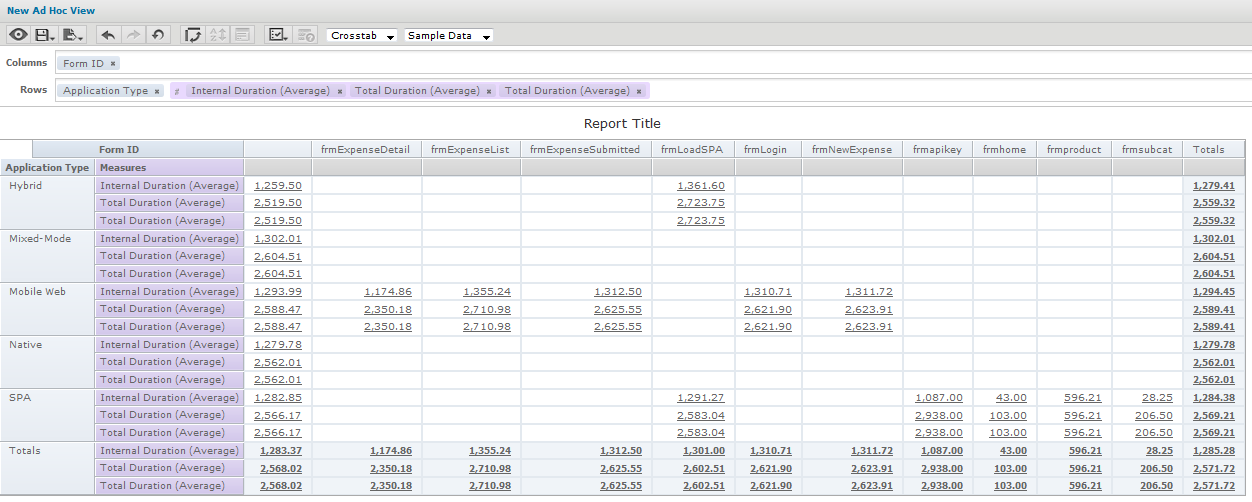
Task: Switch groups with the pivot icon
Action: (x=193, y=35)
